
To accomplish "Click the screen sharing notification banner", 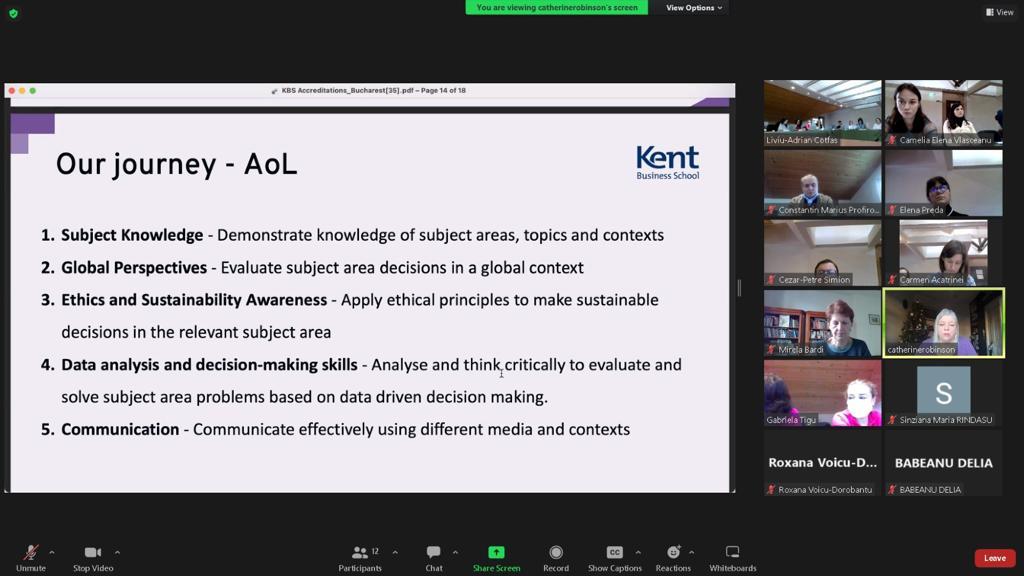I will (x=556, y=8).
